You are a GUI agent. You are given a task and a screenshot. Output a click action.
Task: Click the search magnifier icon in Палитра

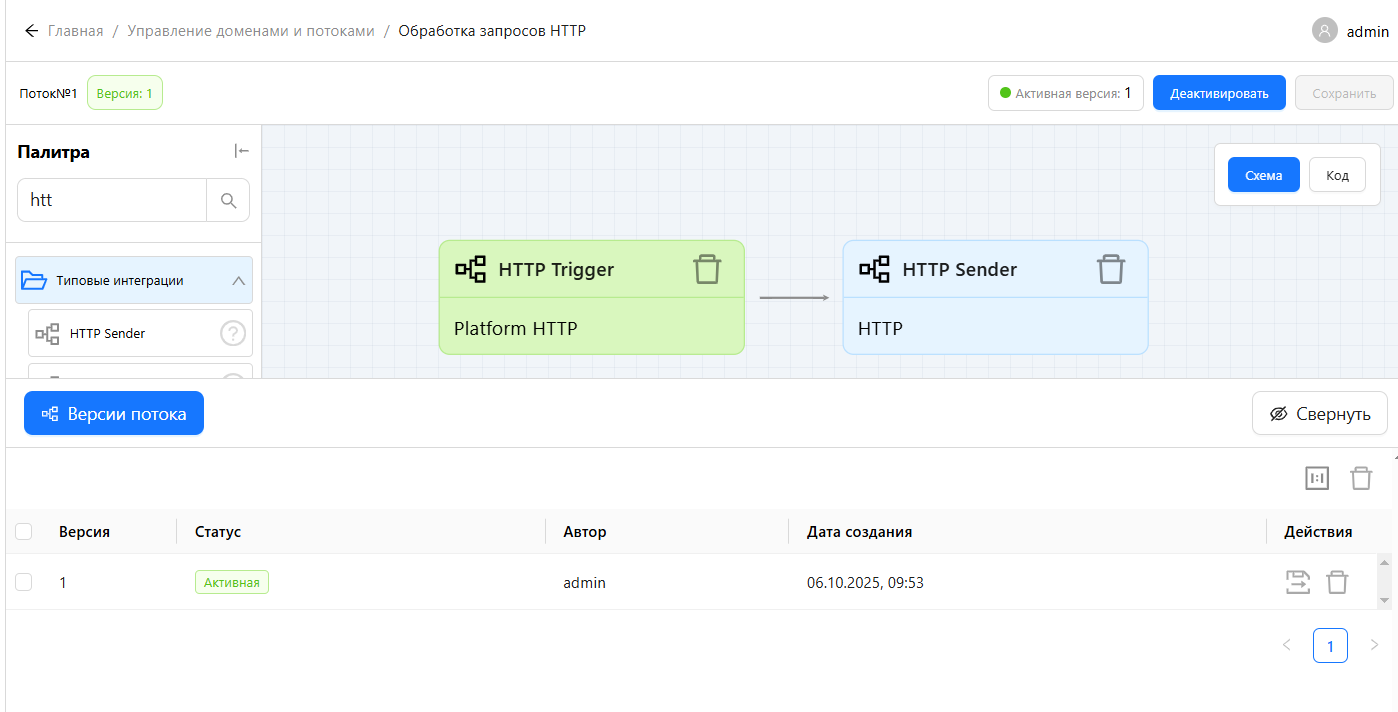(x=228, y=200)
